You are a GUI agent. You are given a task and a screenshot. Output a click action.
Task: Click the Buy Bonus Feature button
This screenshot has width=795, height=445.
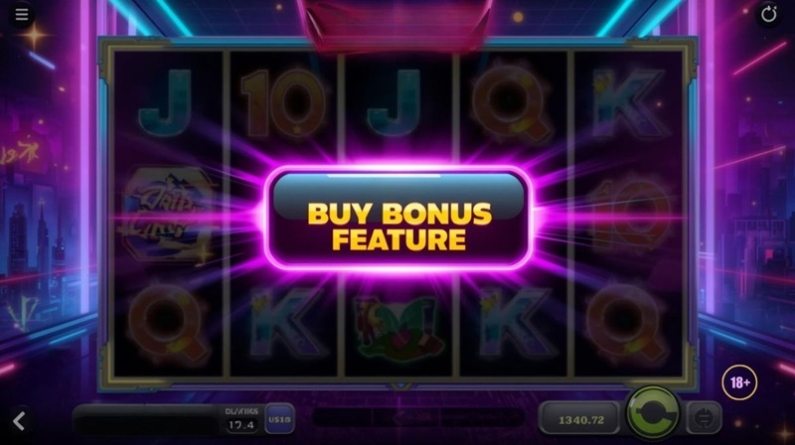tap(399, 218)
